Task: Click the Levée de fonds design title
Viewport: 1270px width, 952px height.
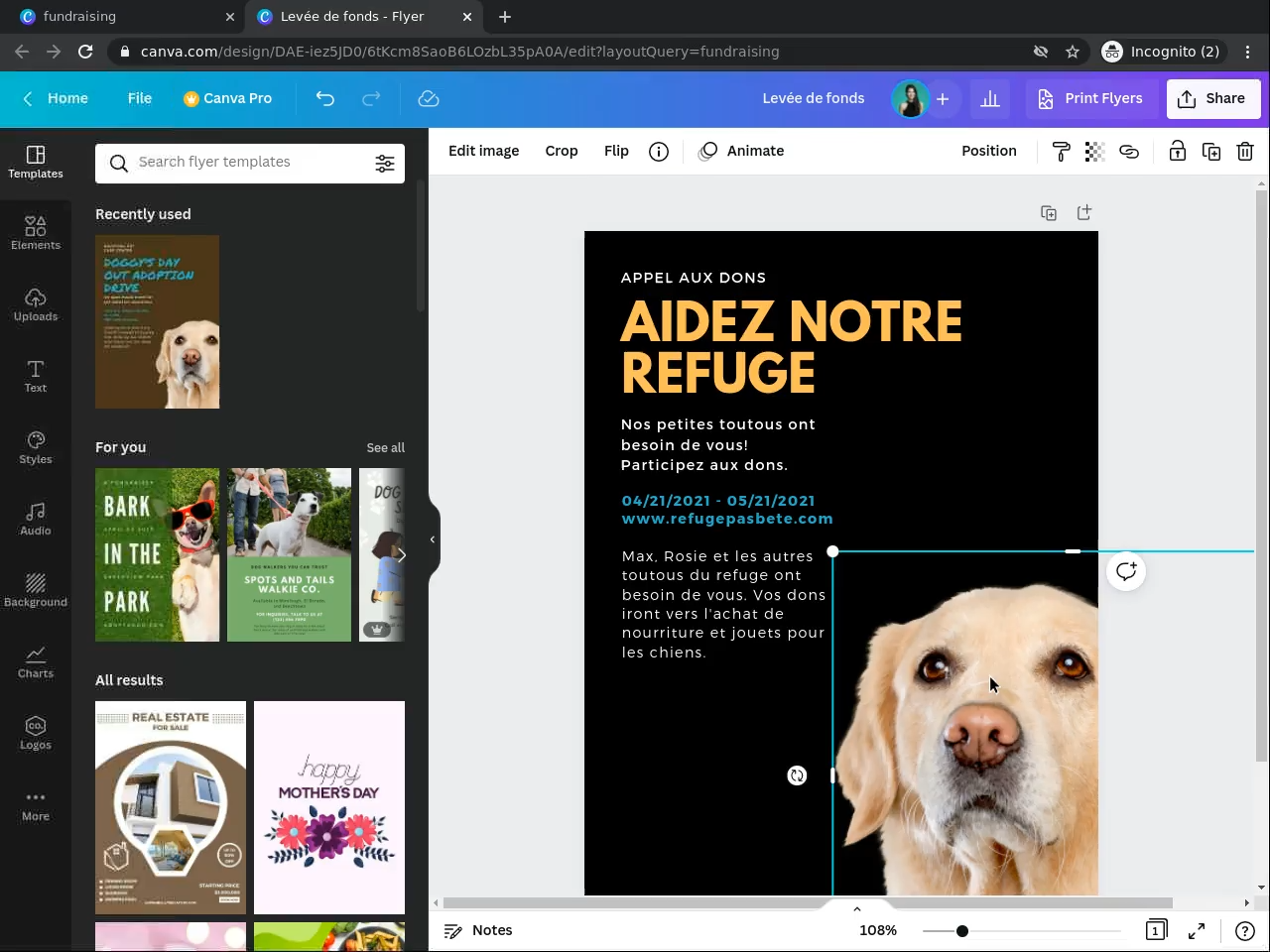Action: click(x=814, y=98)
